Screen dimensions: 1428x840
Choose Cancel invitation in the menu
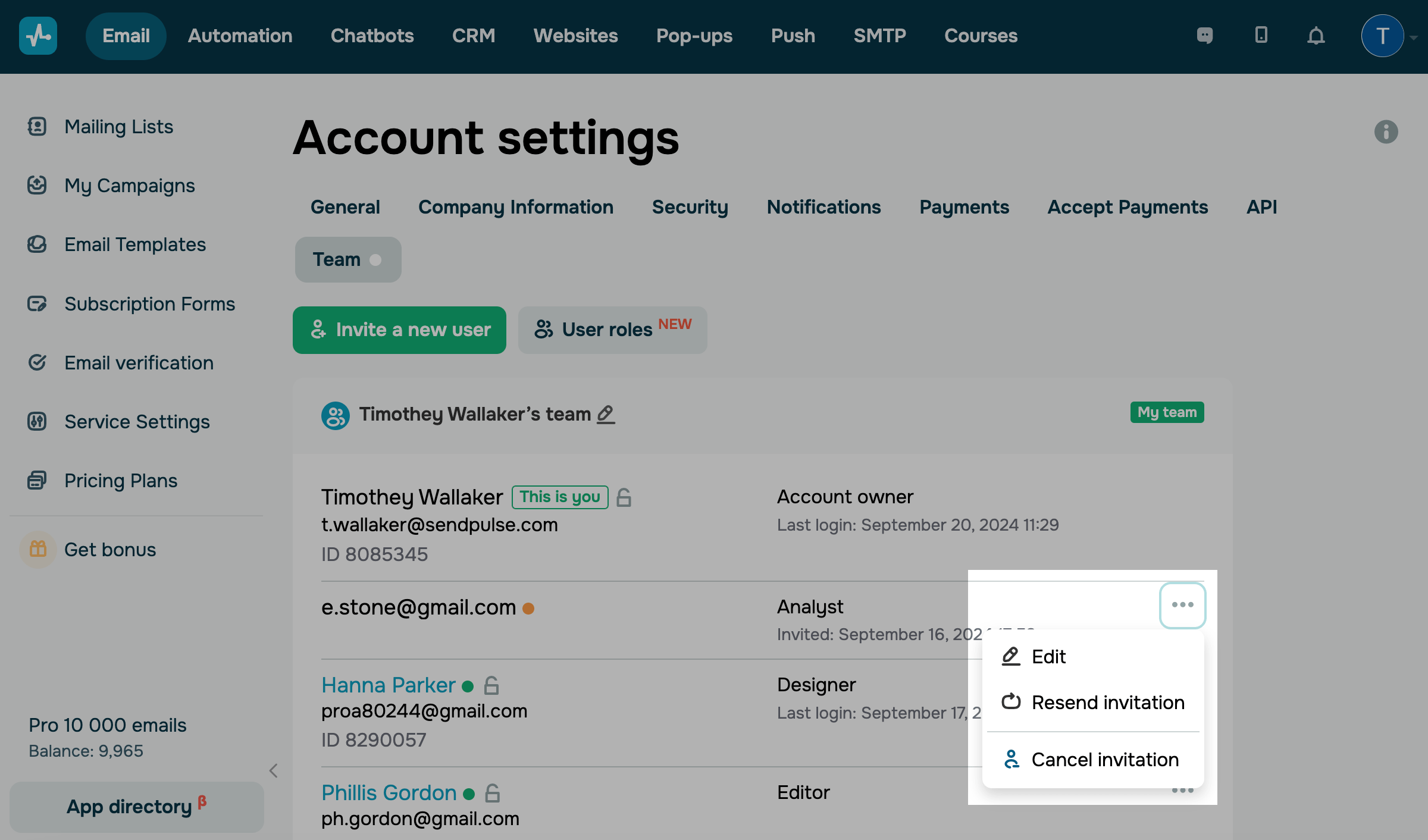pos(1104,760)
